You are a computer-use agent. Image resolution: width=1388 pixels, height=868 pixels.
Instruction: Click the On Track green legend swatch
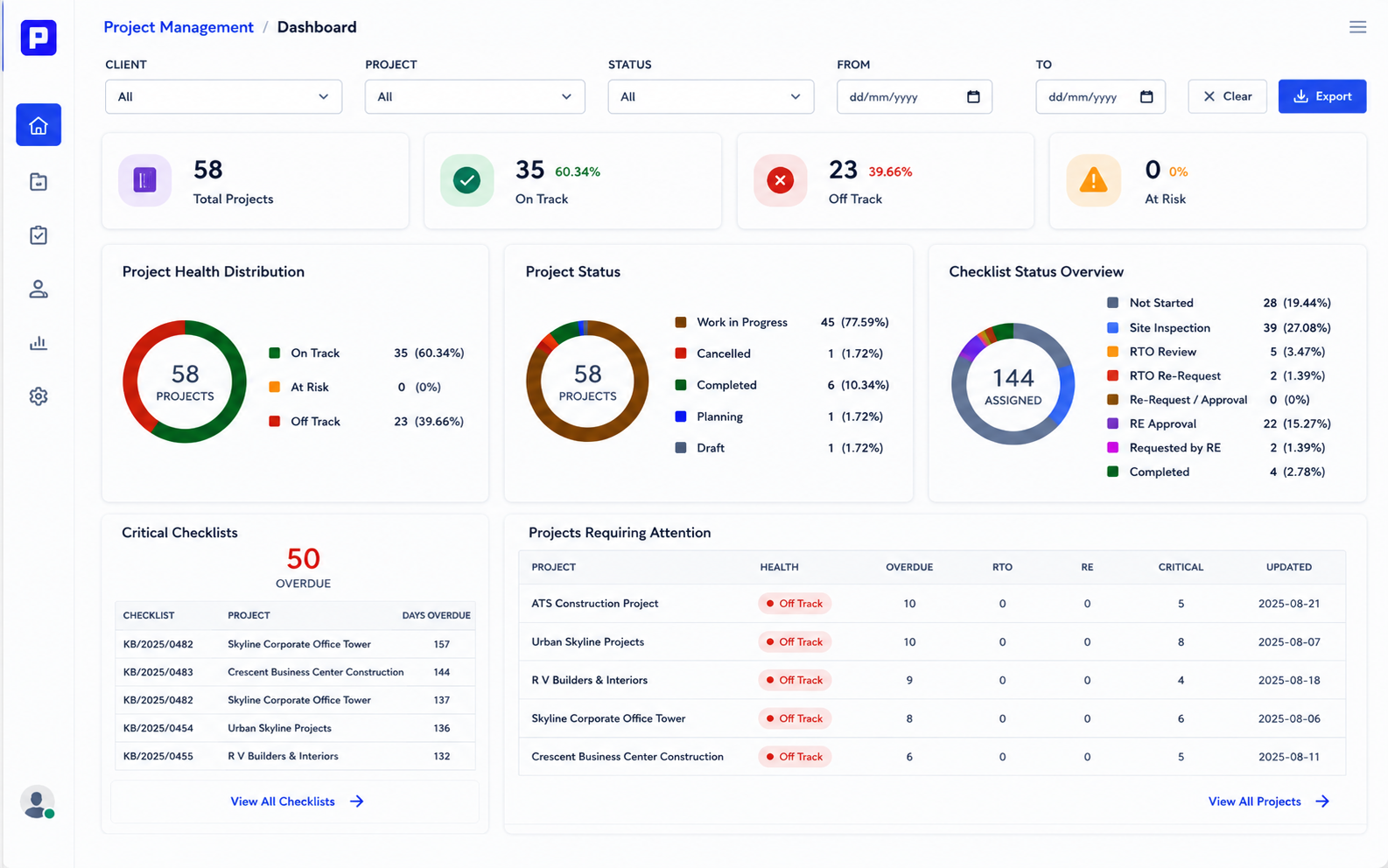[x=275, y=353]
